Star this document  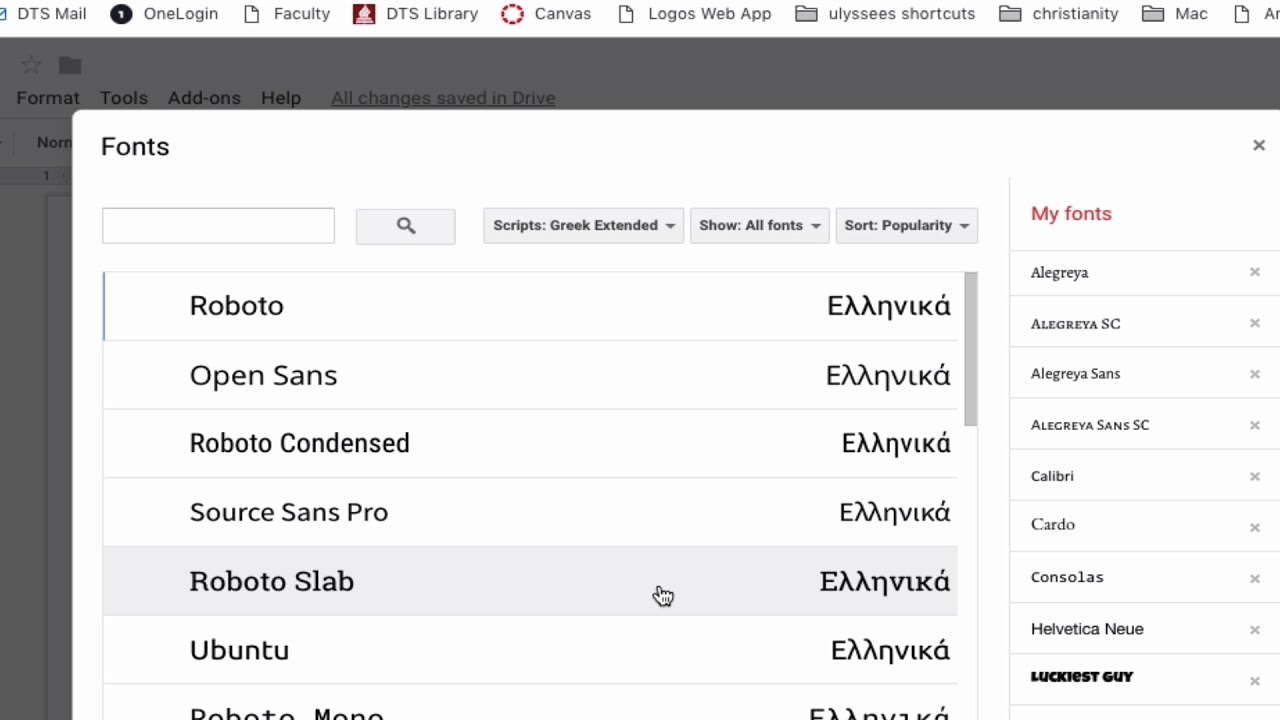(x=31, y=66)
